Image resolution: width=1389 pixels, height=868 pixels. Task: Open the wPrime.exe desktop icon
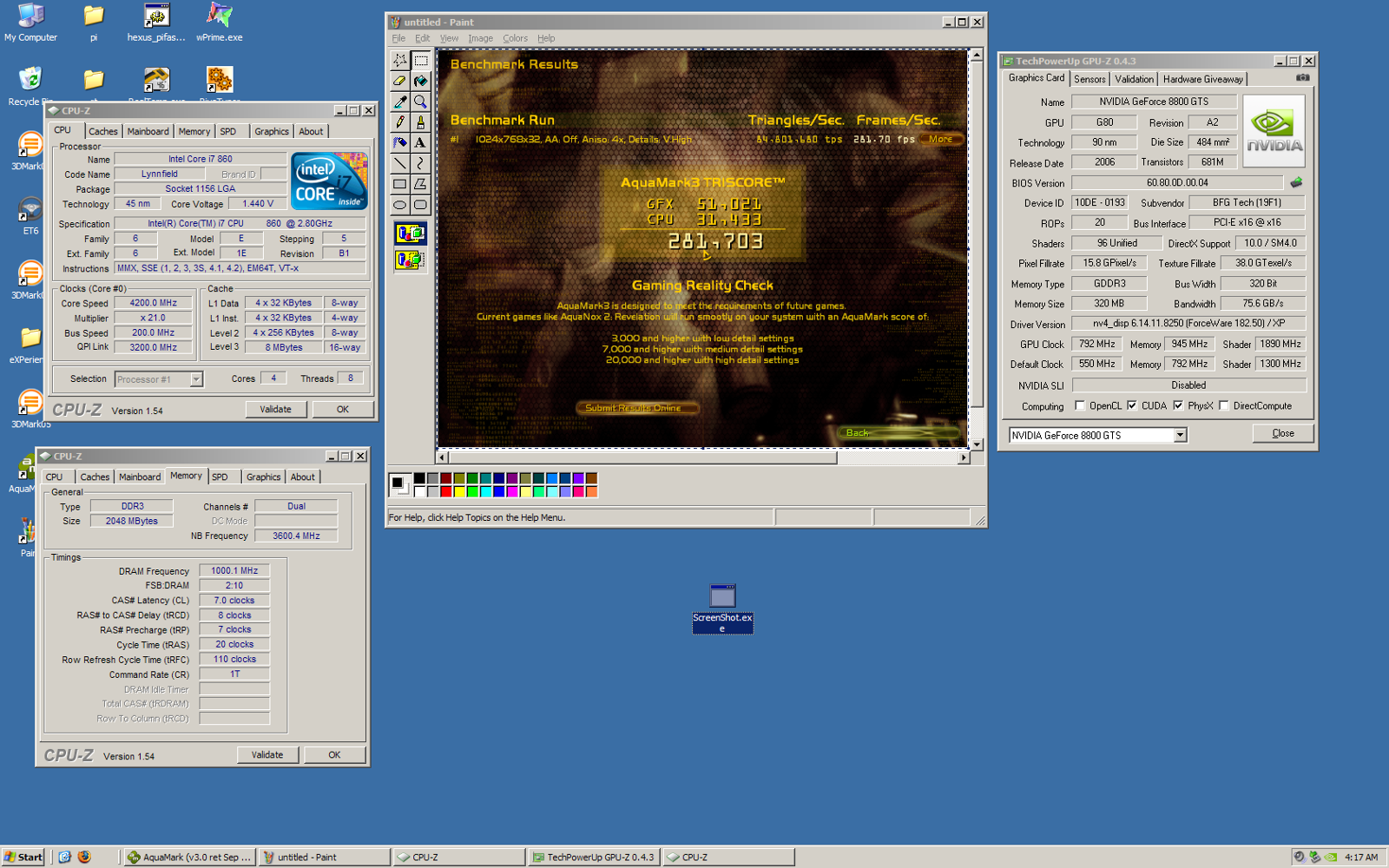pos(219,23)
